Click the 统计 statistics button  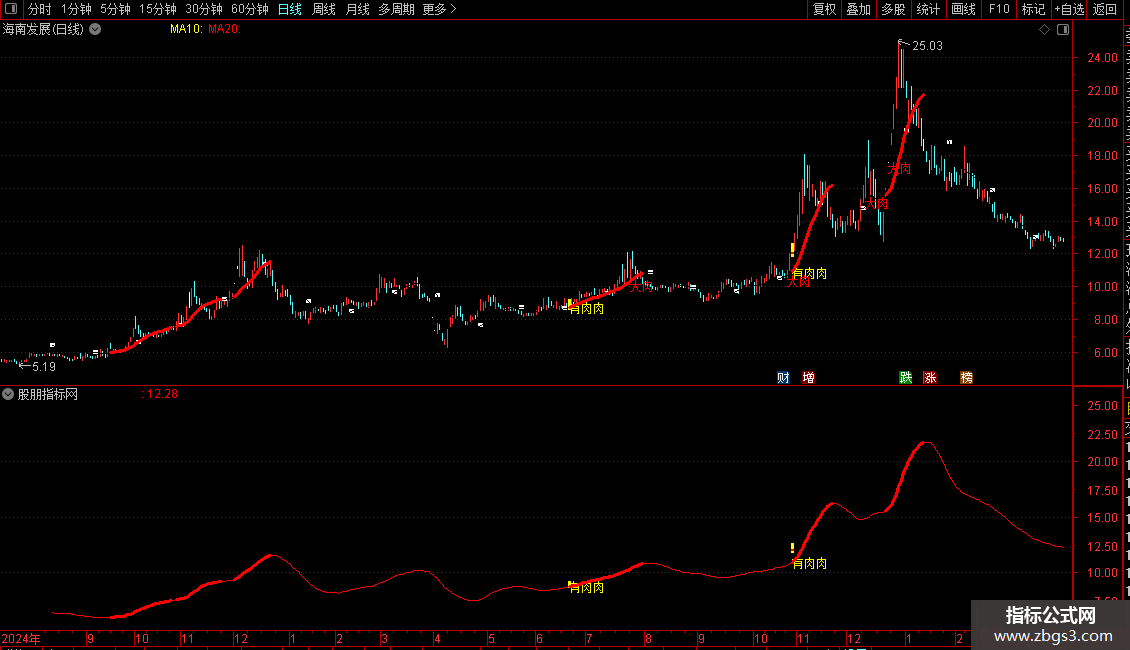click(927, 9)
